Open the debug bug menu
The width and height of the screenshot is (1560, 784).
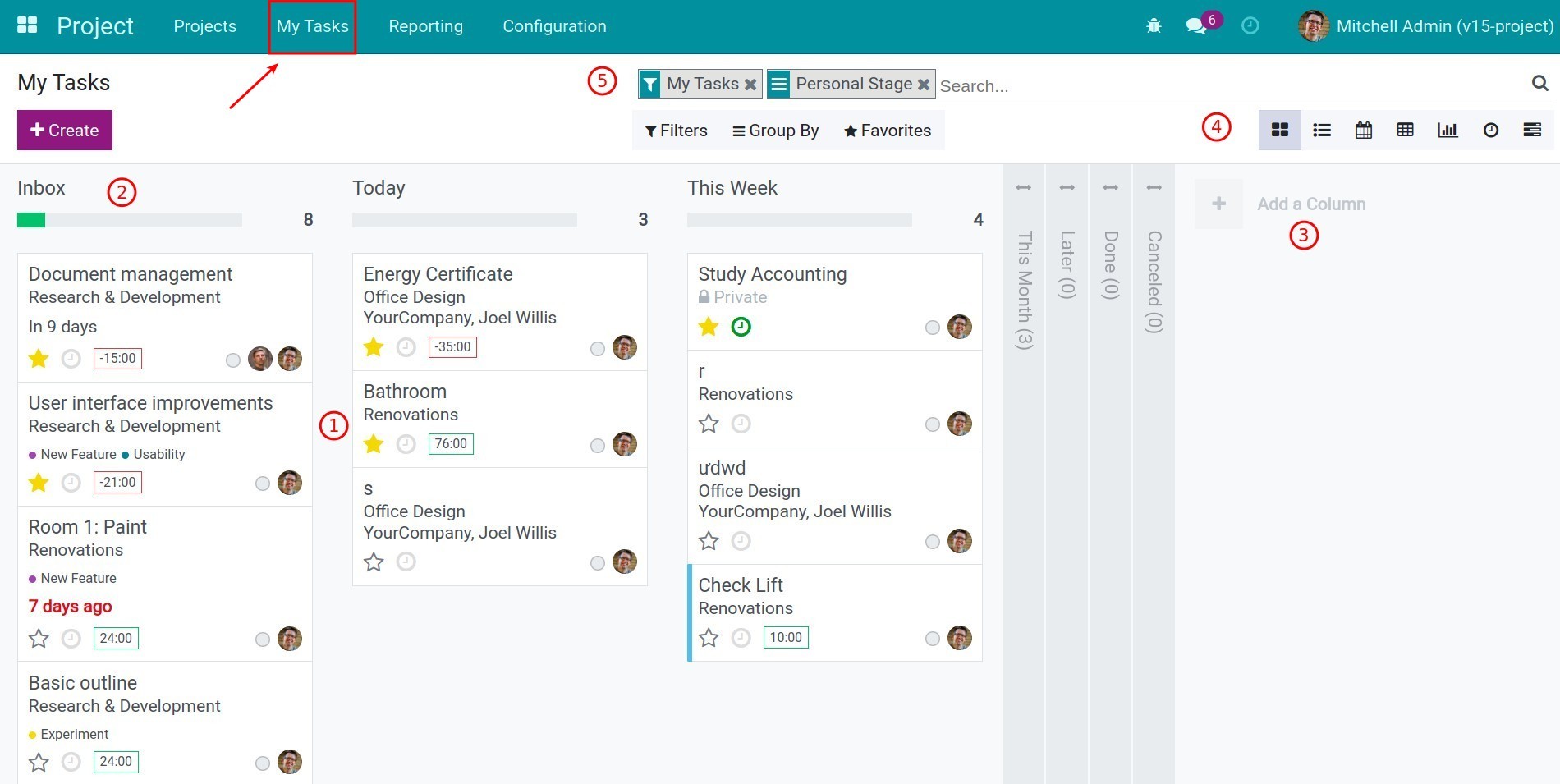(x=1154, y=25)
